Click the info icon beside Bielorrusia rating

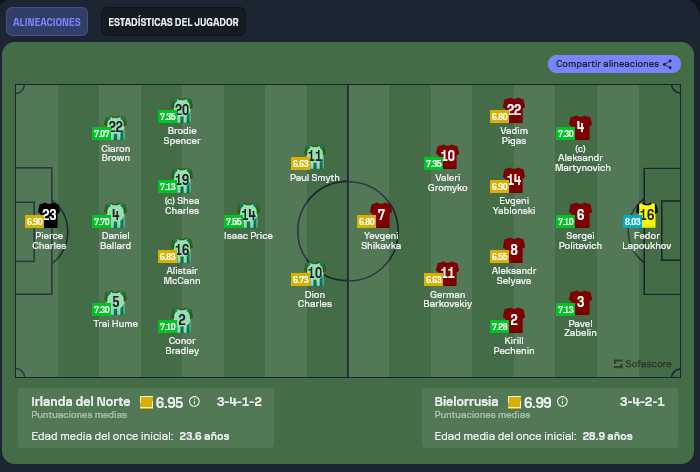pyautogui.click(x=561, y=402)
